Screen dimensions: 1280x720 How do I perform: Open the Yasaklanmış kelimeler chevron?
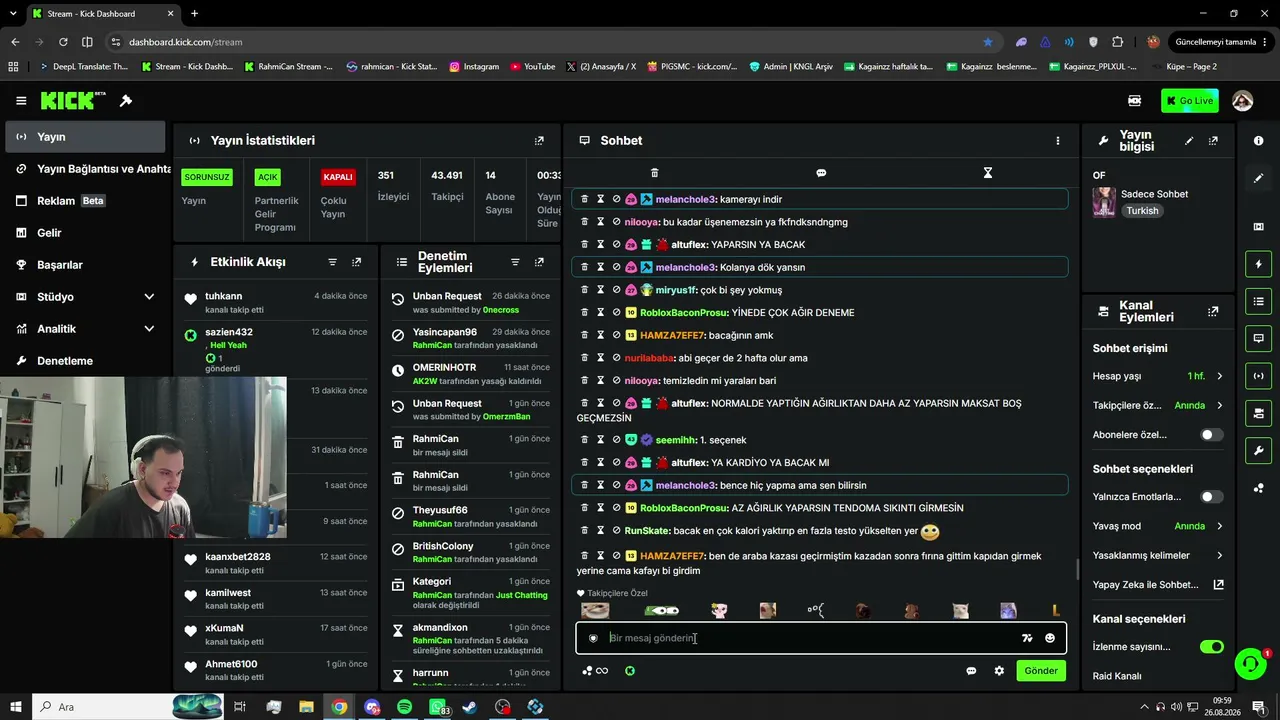[1219, 555]
